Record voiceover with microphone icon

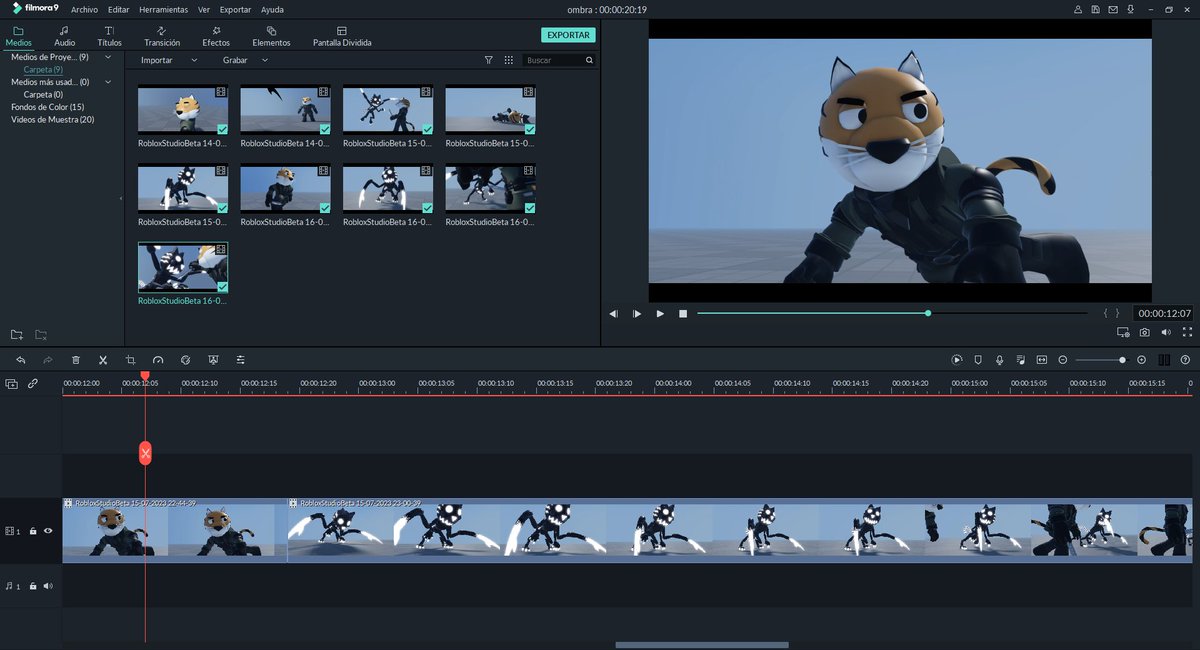click(x=999, y=360)
